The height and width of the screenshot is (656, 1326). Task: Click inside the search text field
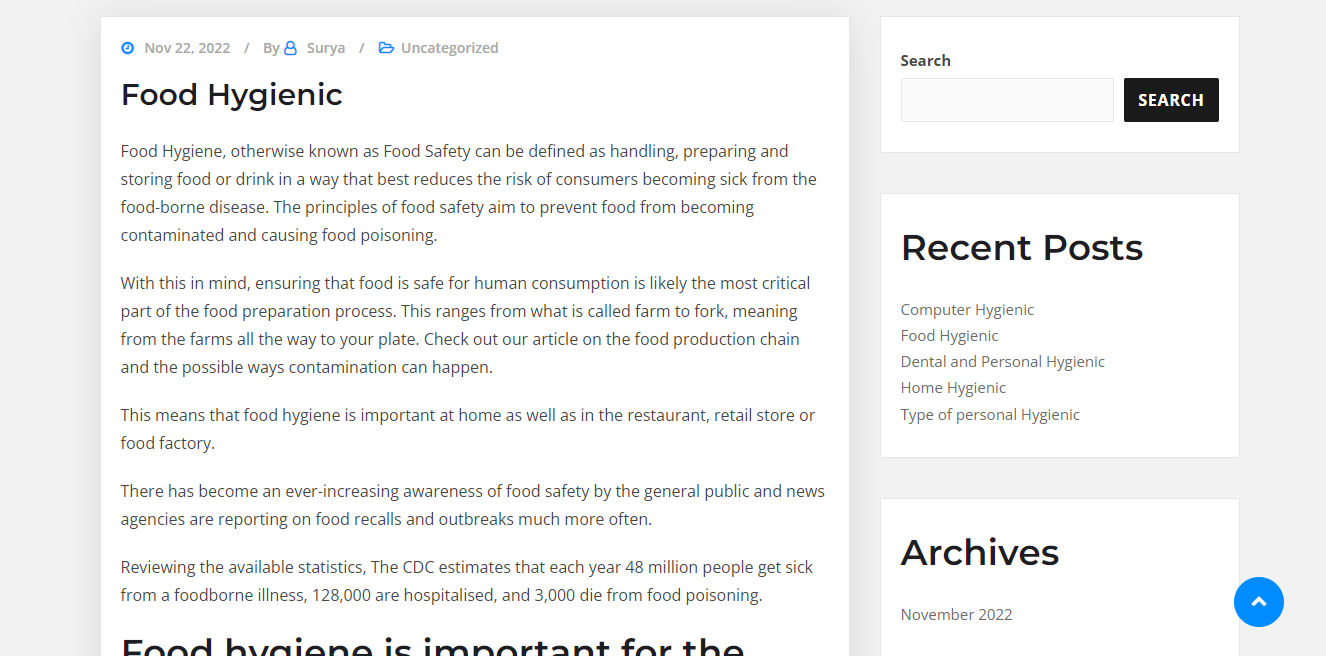pyautogui.click(x=1006, y=99)
